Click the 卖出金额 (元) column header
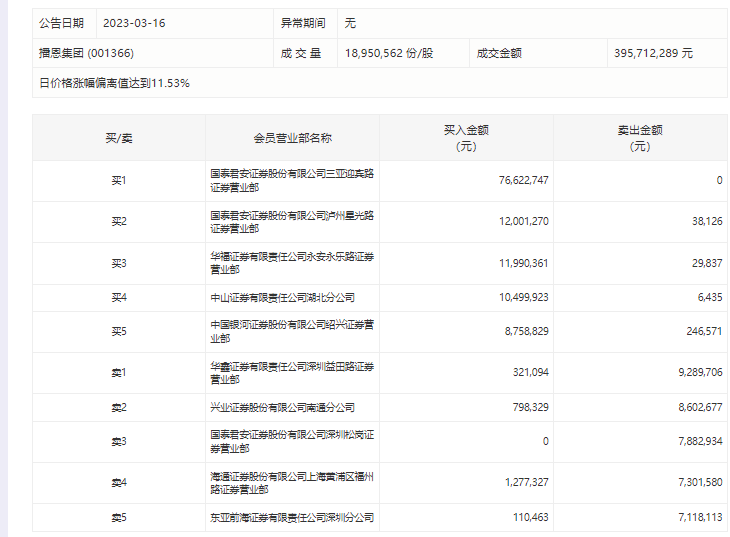The width and height of the screenshot is (730, 537). coord(640,138)
